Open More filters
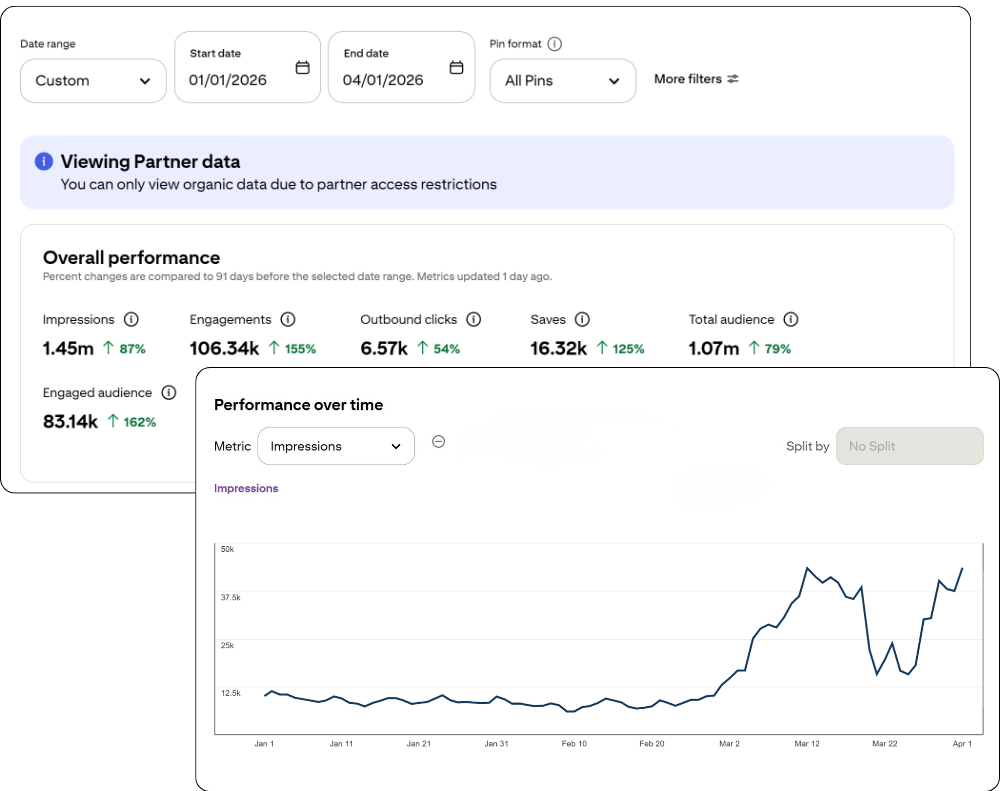Image resolution: width=1000 pixels, height=791 pixels. (696, 79)
